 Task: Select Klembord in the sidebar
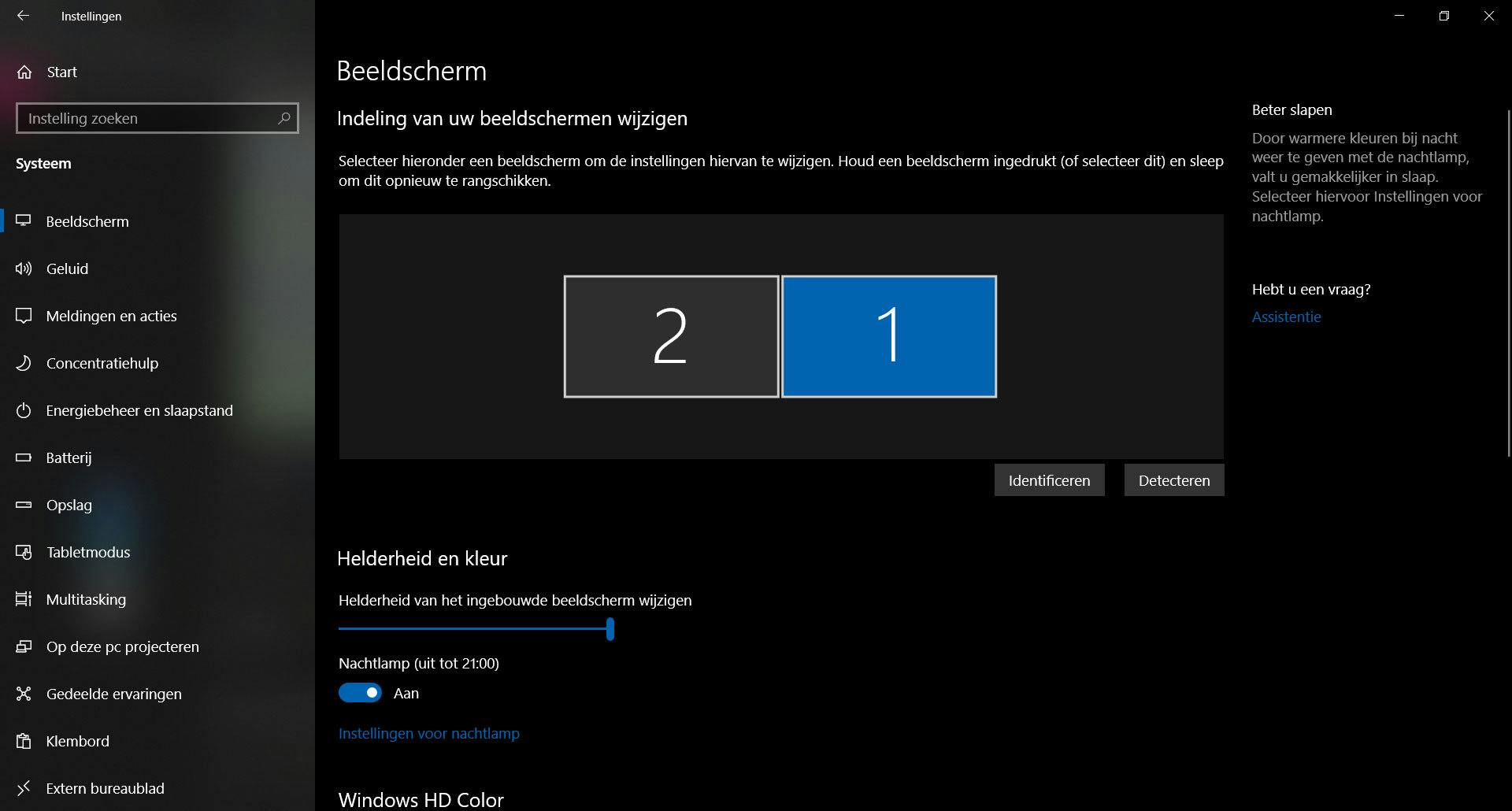coord(157,741)
